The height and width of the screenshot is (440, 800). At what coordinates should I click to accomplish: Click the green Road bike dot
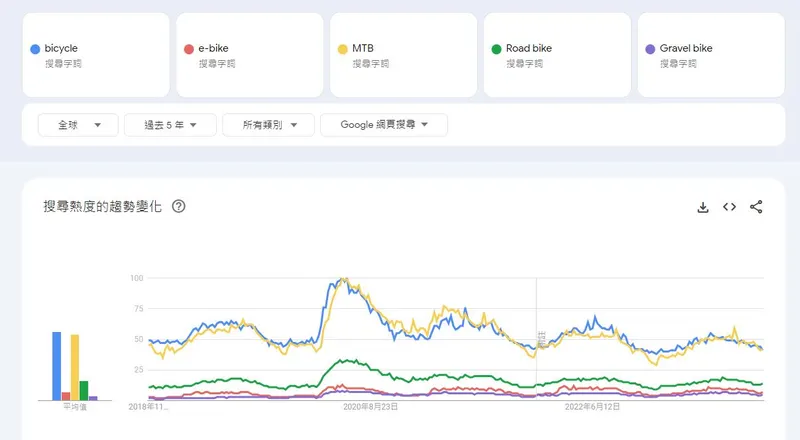pos(497,48)
